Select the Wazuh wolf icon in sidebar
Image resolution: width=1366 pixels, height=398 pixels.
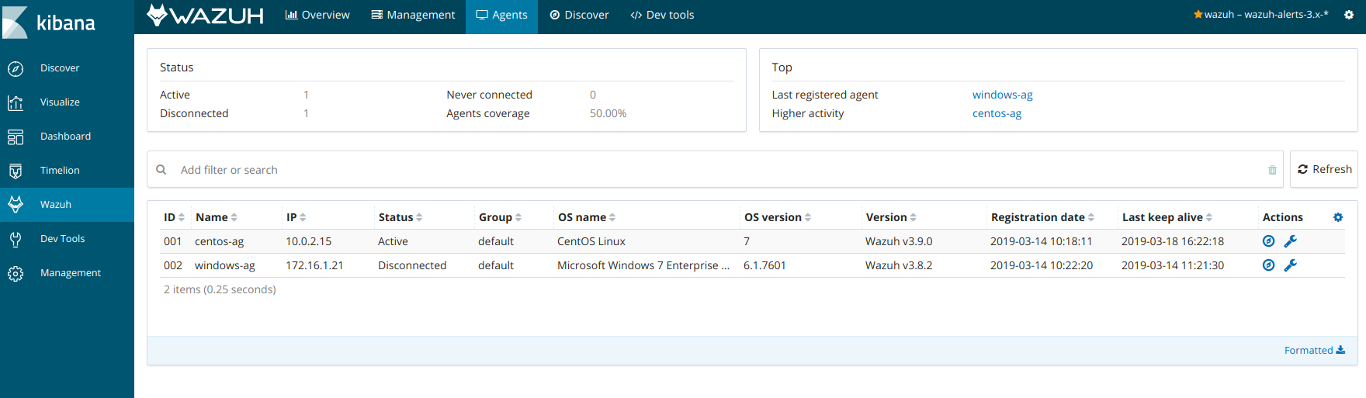pyautogui.click(x=15, y=204)
